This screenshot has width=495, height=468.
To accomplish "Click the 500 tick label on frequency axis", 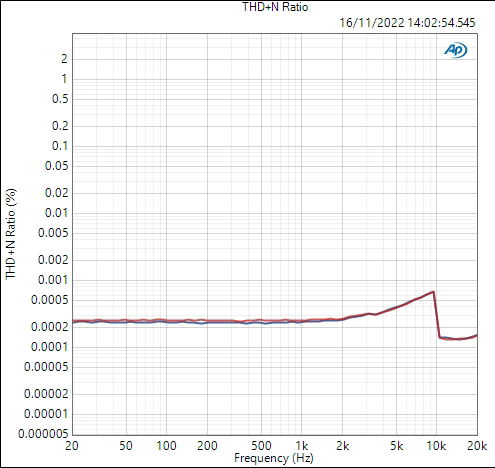I will click(261, 446).
